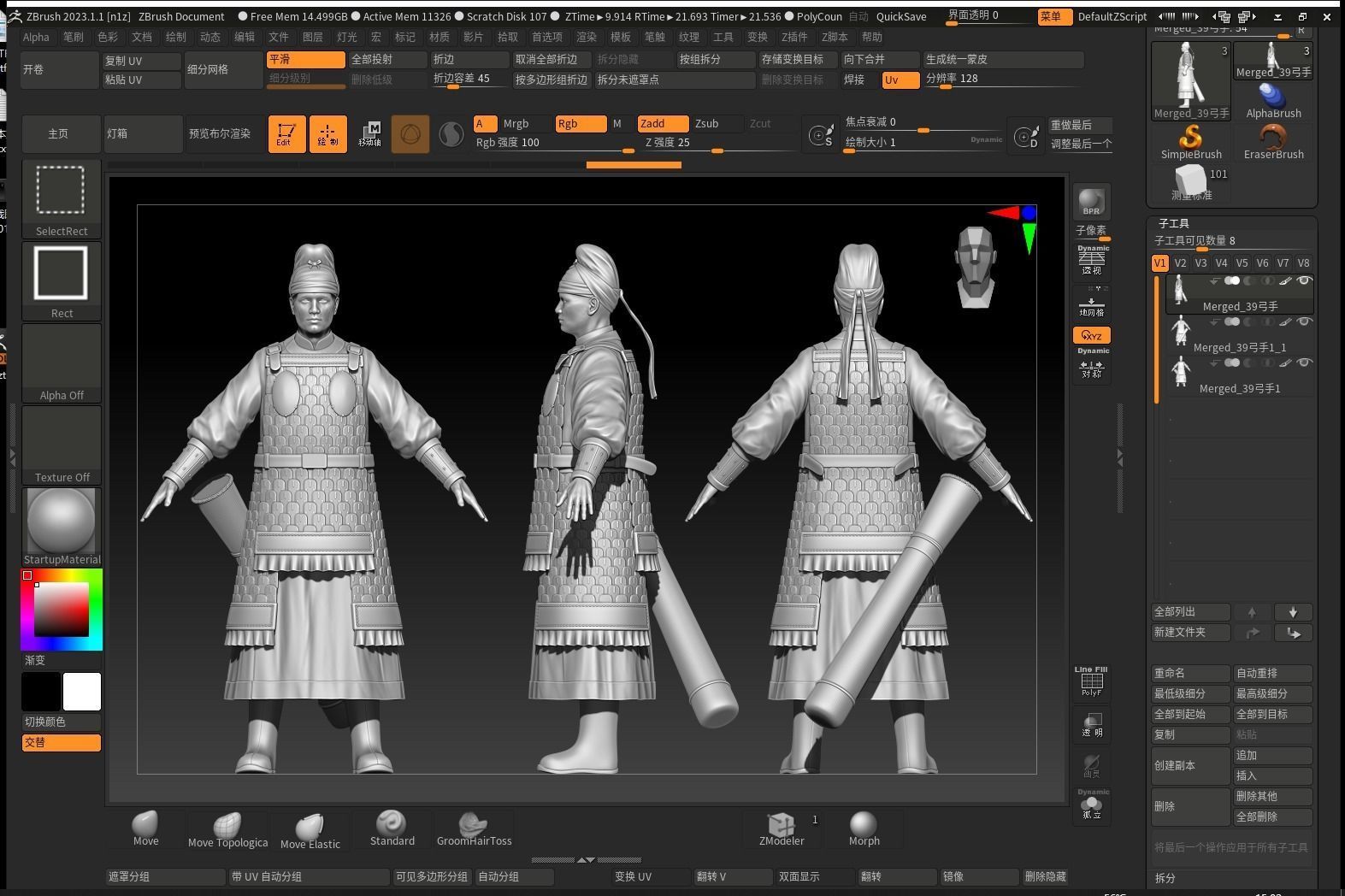Viewport: 1345px width, 896px height.
Task: Pick the EraserBrush tool
Action: tap(1273, 142)
